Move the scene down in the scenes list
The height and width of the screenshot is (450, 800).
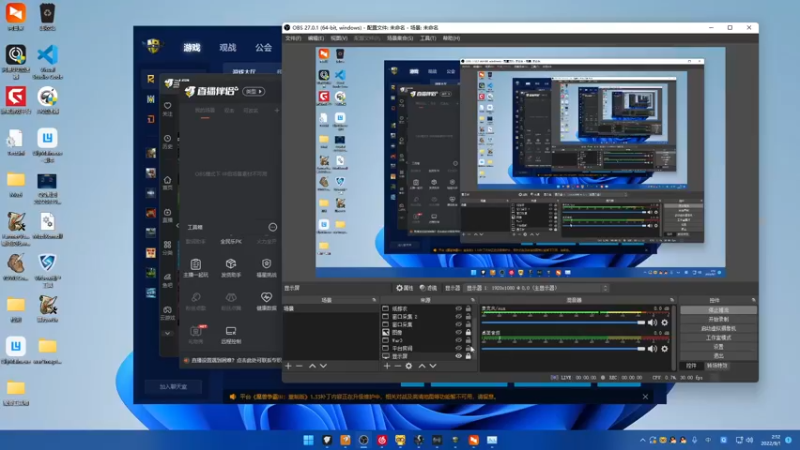pos(323,366)
